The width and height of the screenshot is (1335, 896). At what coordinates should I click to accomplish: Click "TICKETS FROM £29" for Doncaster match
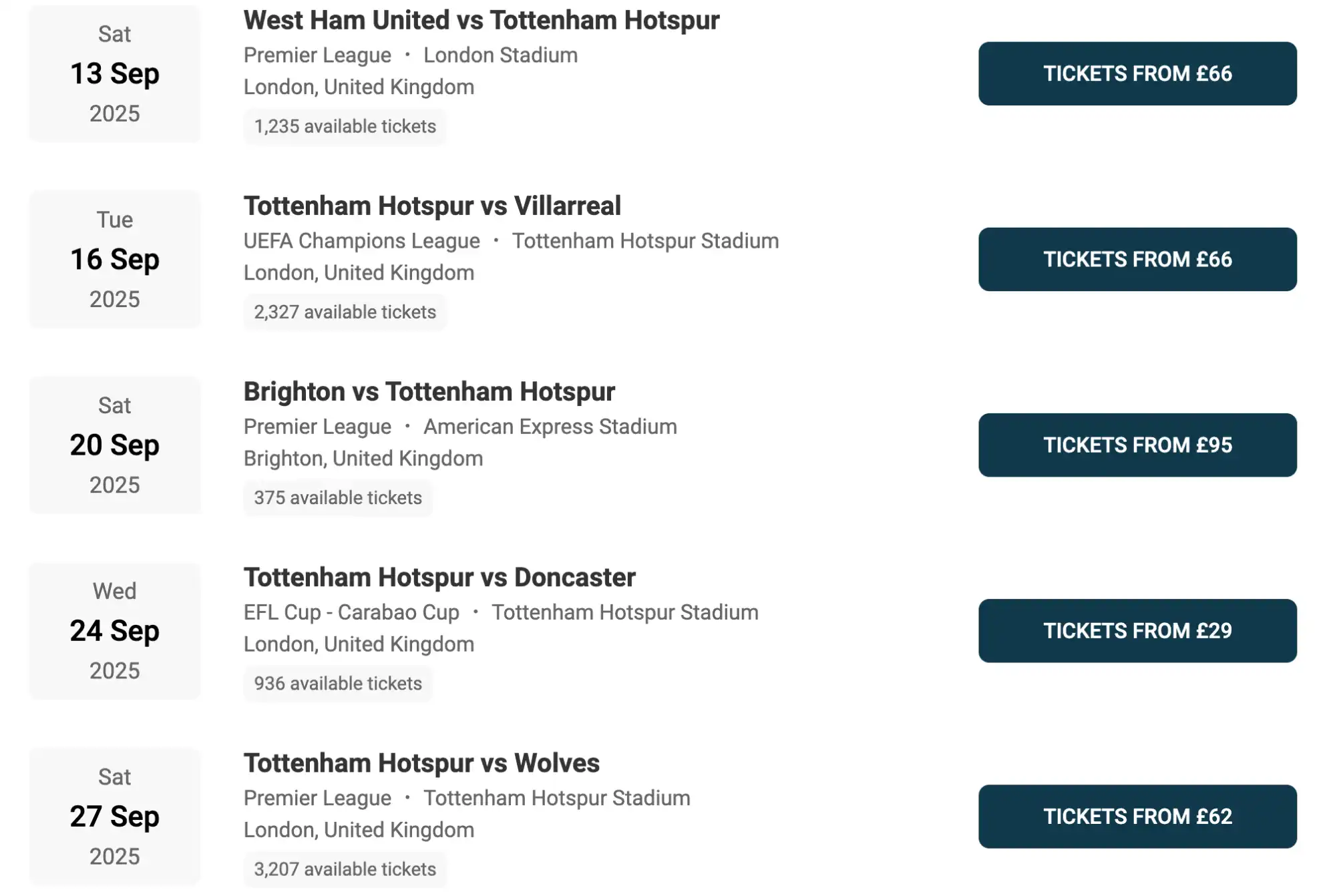click(1137, 630)
